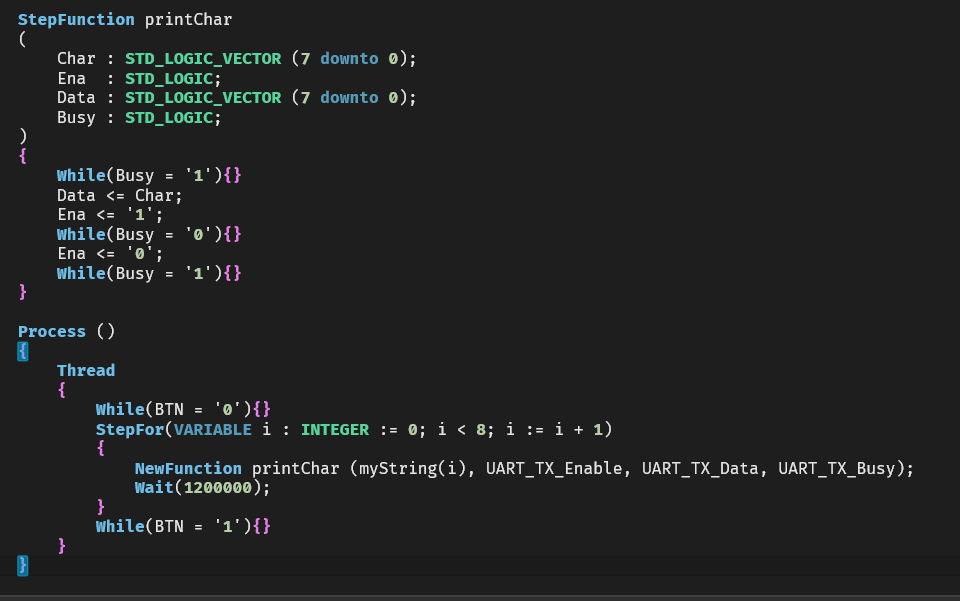Click "While(BTN = '0')" line

pyautogui.click(x=183, y=409)
